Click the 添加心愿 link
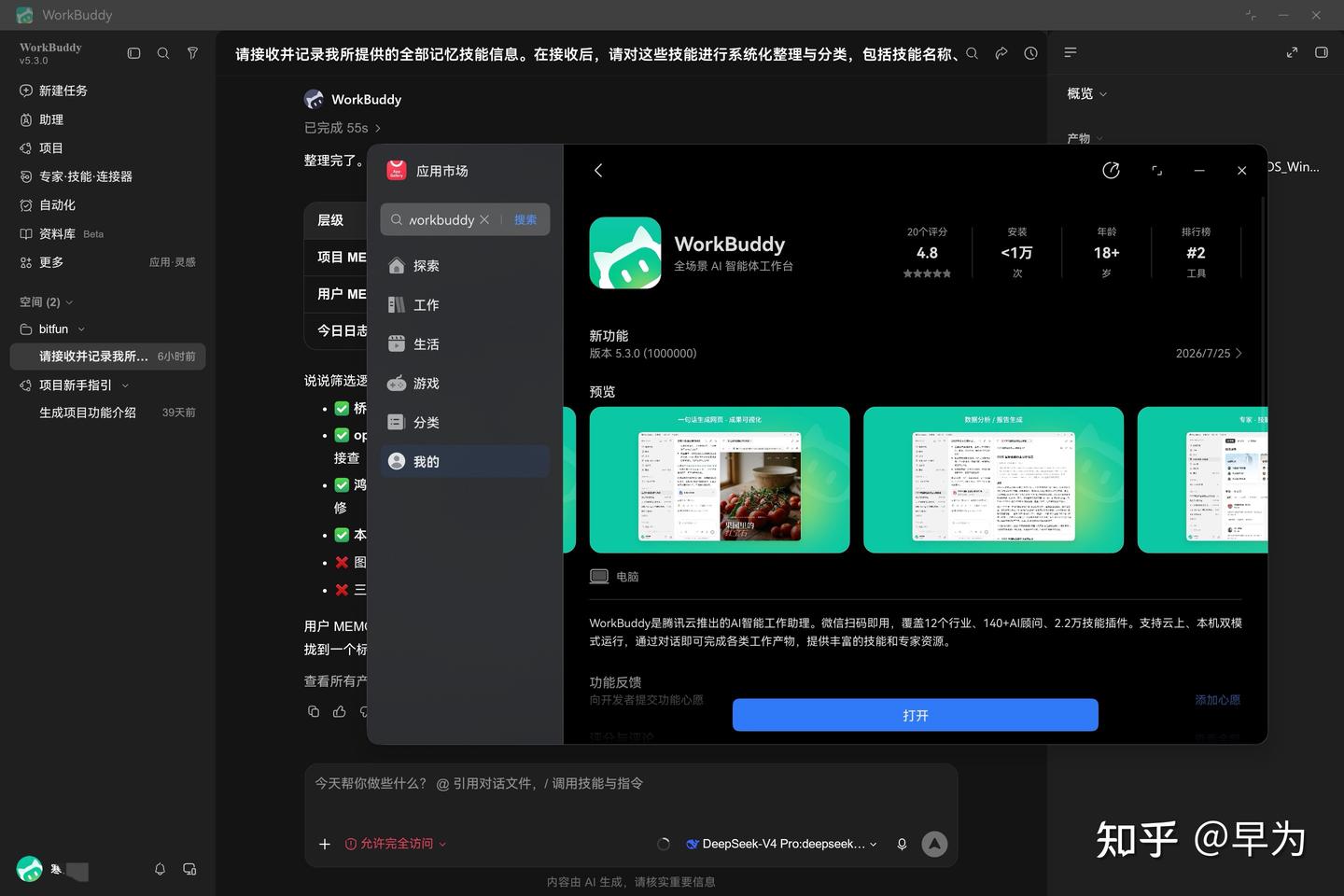 pyautogui.click(x=1218, y=700)
